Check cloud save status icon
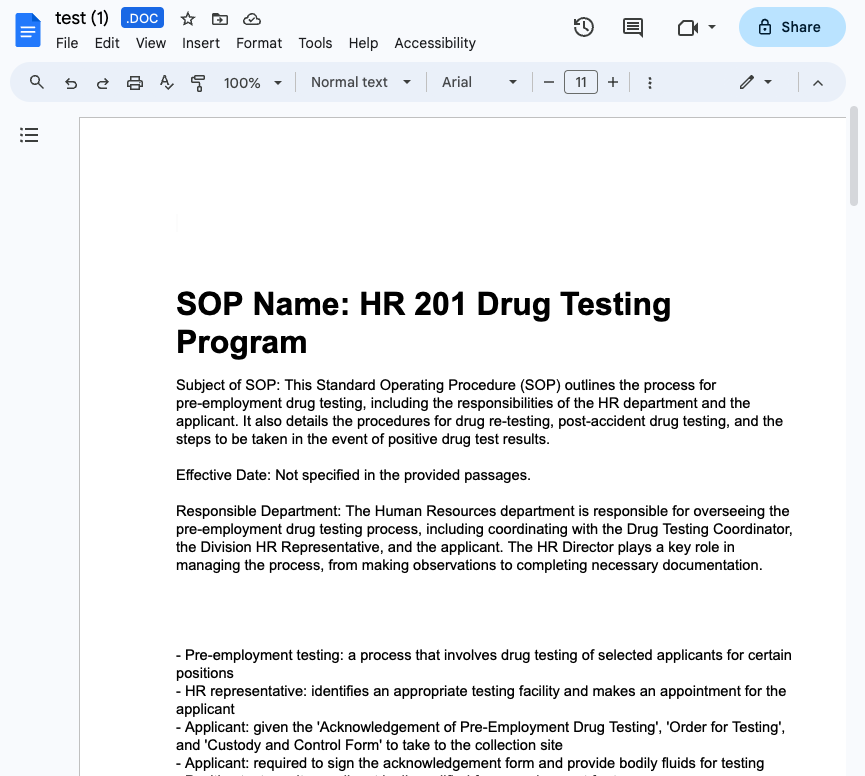Viewport: 865px width, 776px height. (252, 19)
